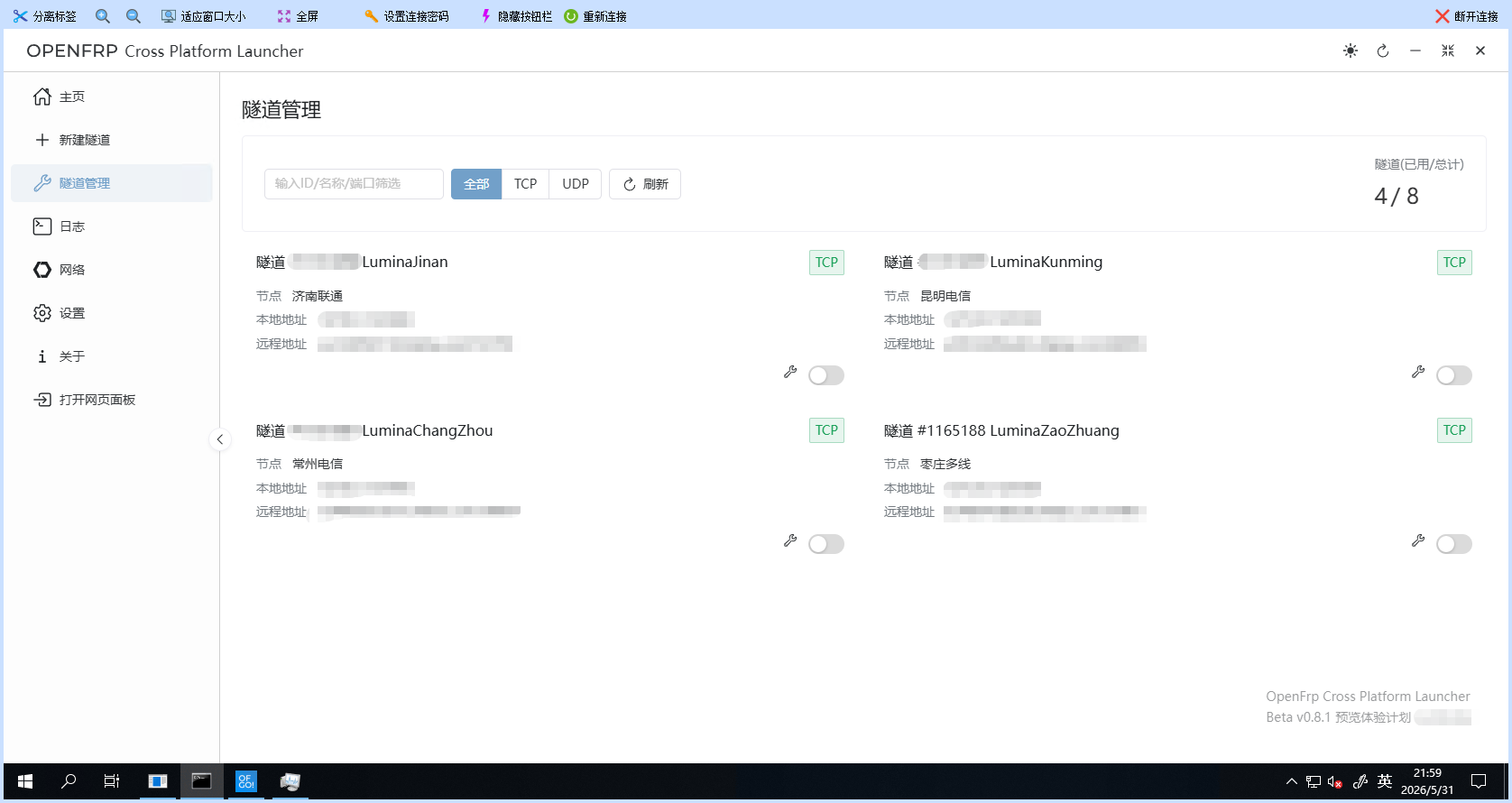
Task: Edit LuminaKunming tunnel via wrench icon
Action: click(x=1418, y=372)
